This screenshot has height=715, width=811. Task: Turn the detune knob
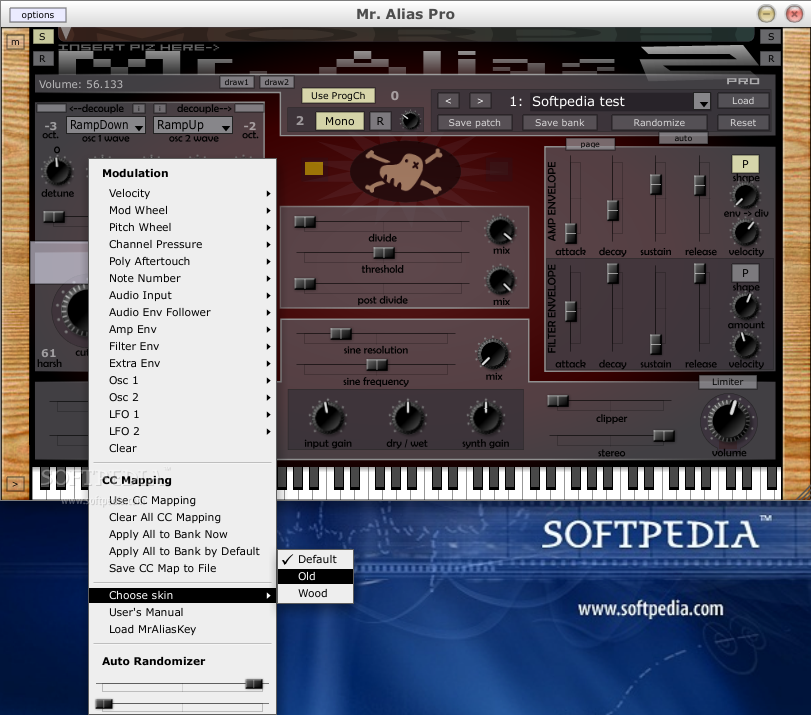pyautogui.click(x=57, y=171)
